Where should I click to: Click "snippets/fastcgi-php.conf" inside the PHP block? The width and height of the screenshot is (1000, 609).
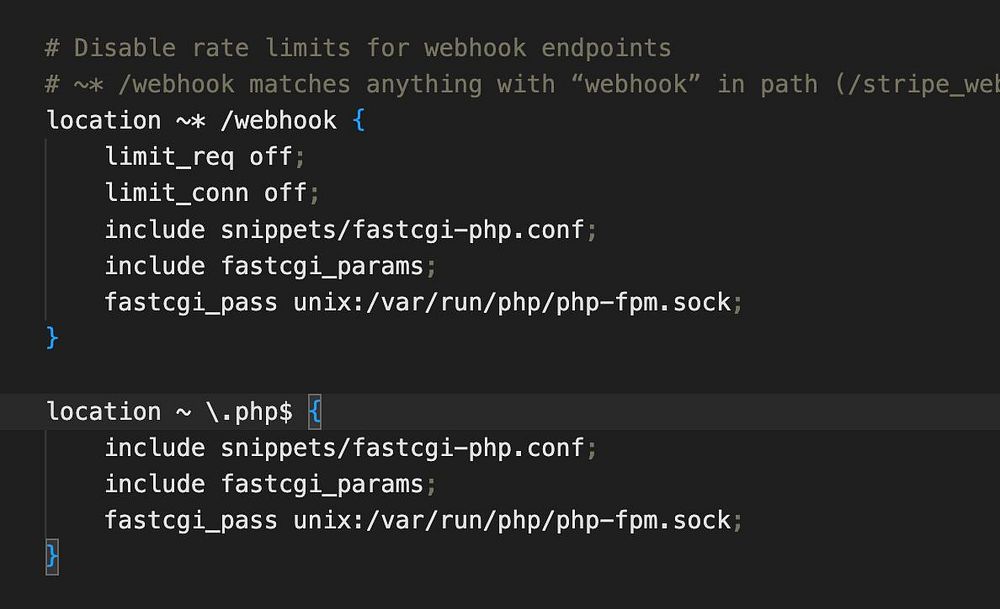click(402, 448)
